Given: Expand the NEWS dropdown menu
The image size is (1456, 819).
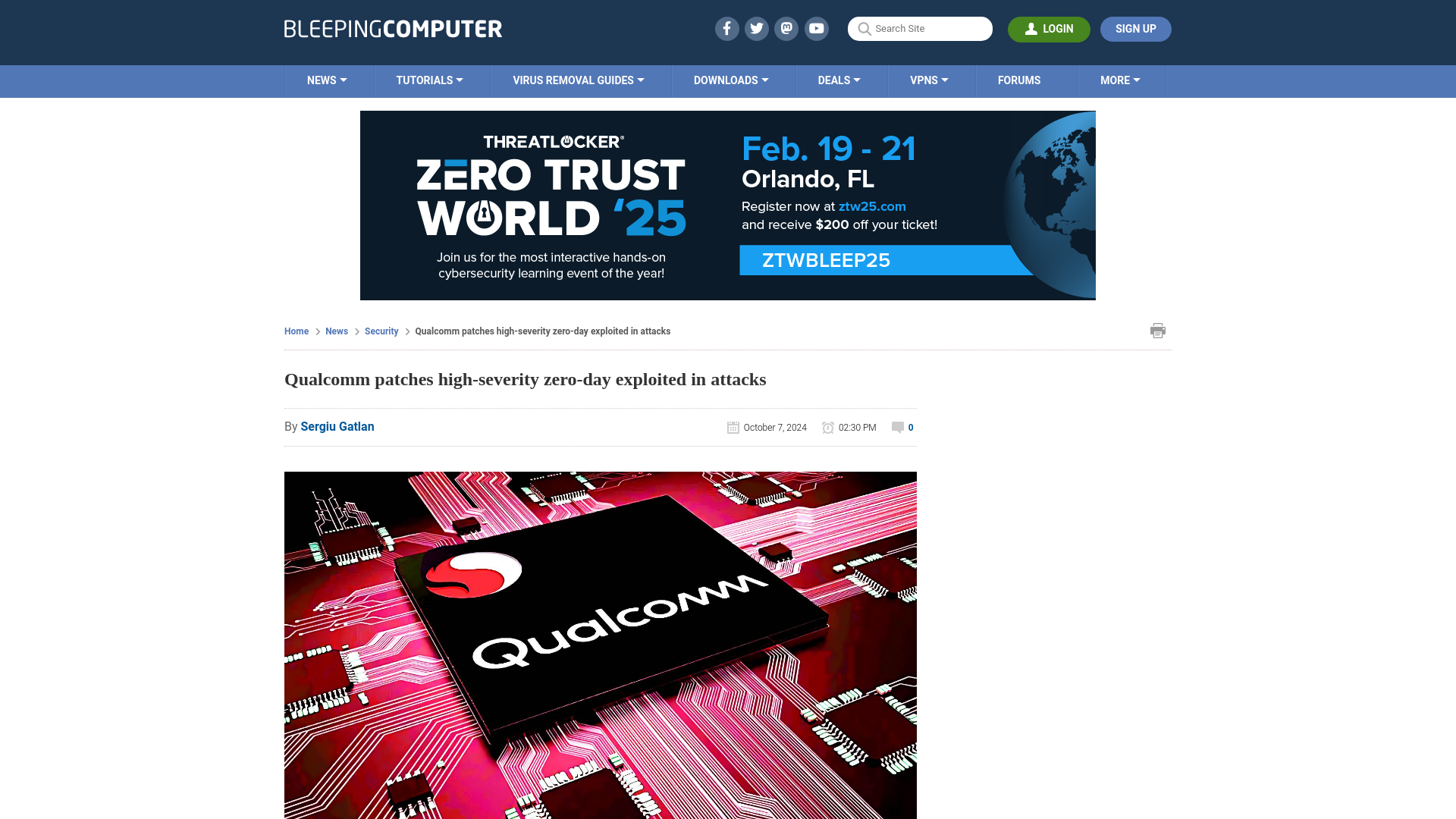Looking at the screenshot, I should [326, 80].
